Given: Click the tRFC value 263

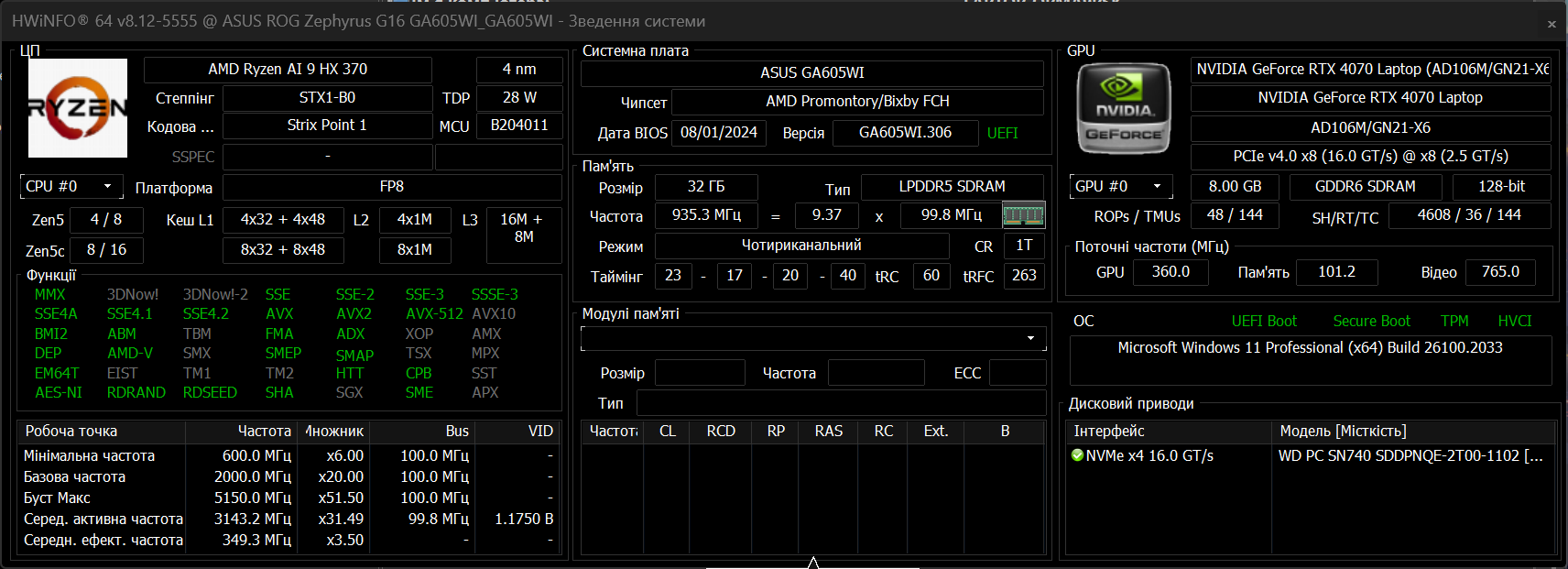Looking at the screenshot, I should tap(1024, 276).
